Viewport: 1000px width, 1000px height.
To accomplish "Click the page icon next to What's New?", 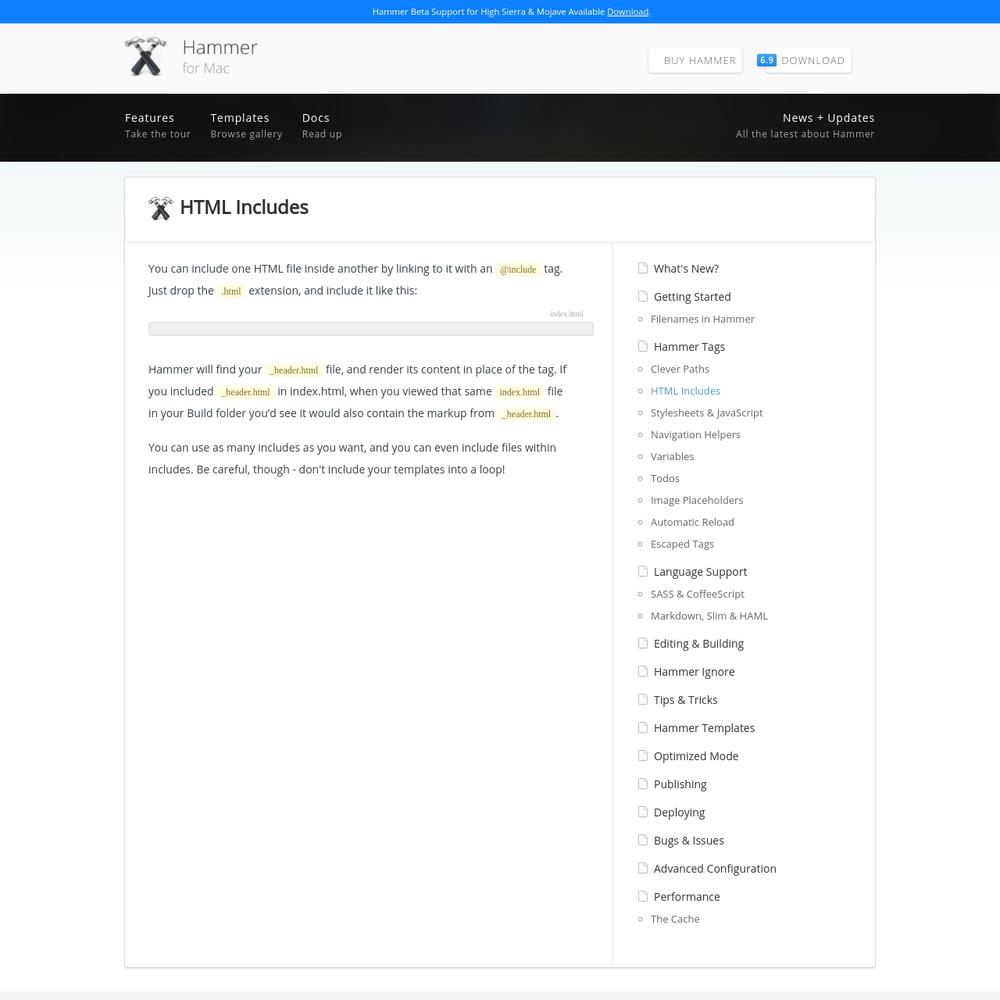I will [643, 268].
